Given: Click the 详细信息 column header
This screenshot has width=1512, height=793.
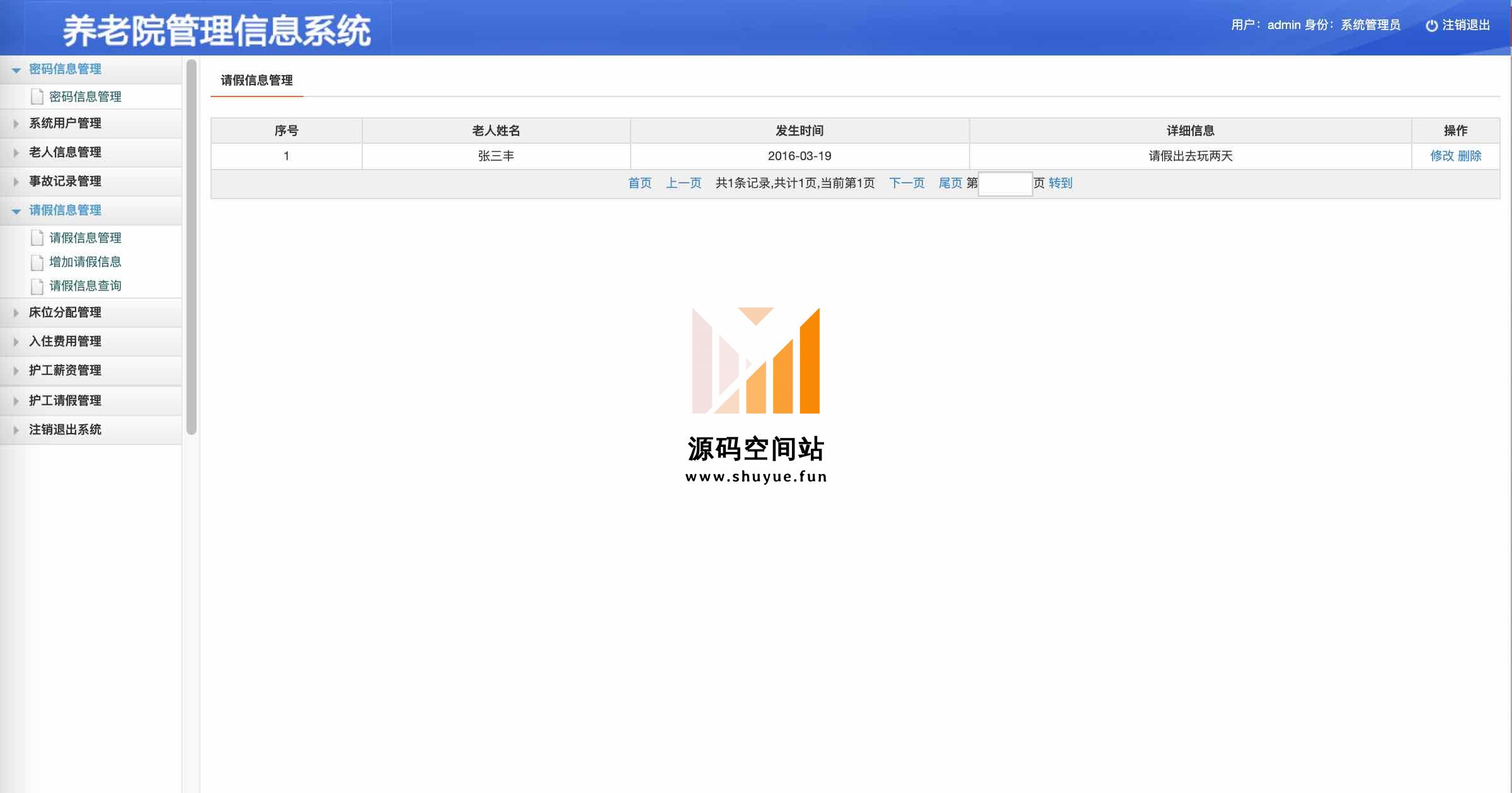Looking at the screenshot, I should (1190, 130).
